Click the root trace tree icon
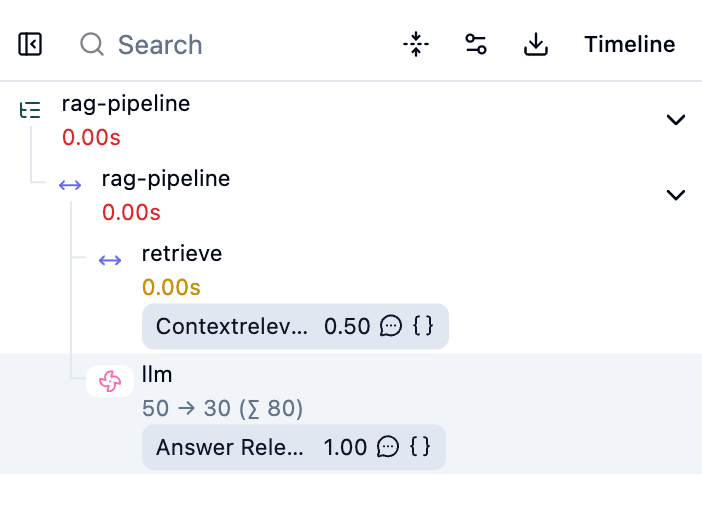This screenshot has height=526, width=702. [x=31, y=110]
